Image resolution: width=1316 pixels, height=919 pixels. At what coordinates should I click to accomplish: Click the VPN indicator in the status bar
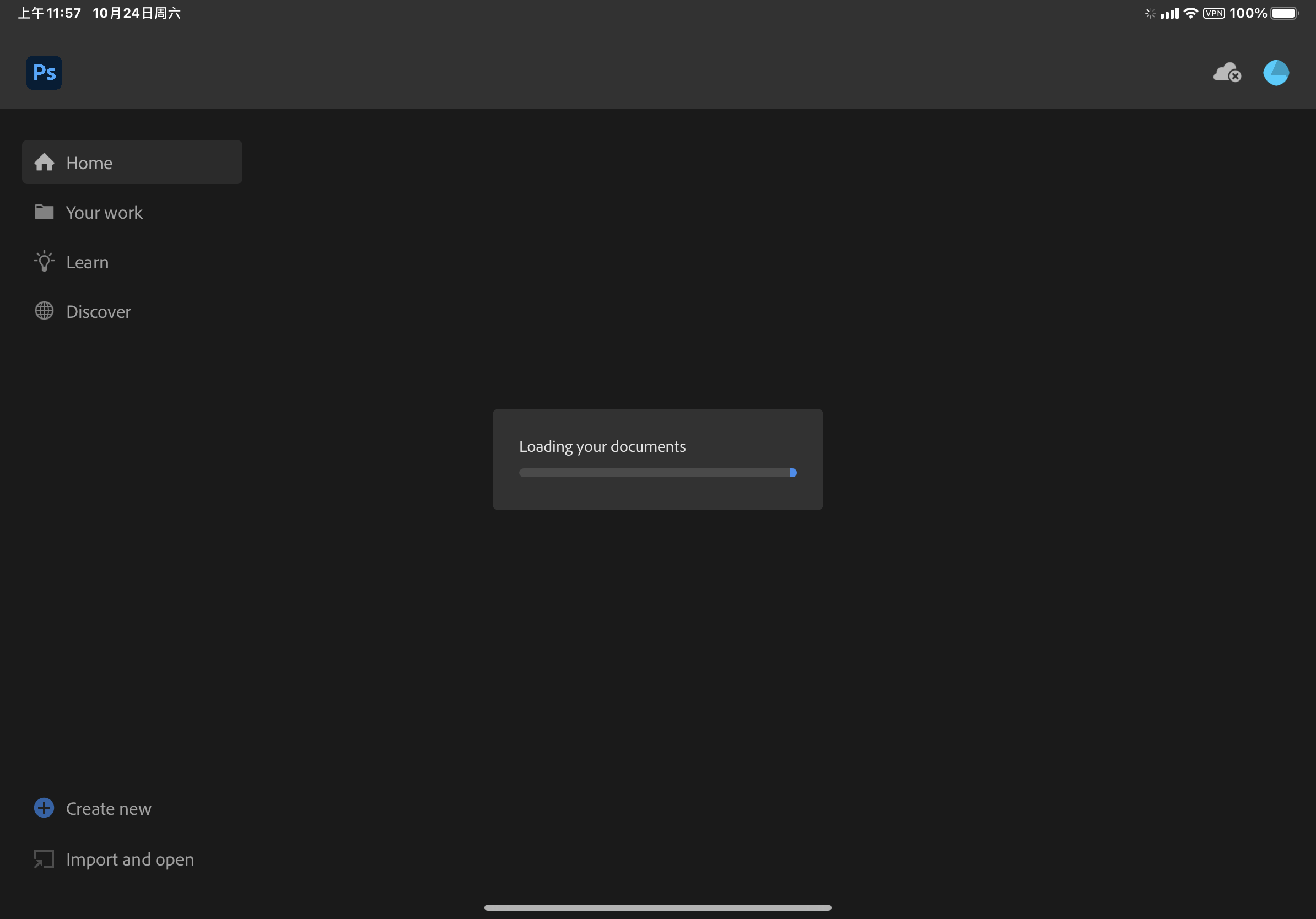[x=1213, y=13]
